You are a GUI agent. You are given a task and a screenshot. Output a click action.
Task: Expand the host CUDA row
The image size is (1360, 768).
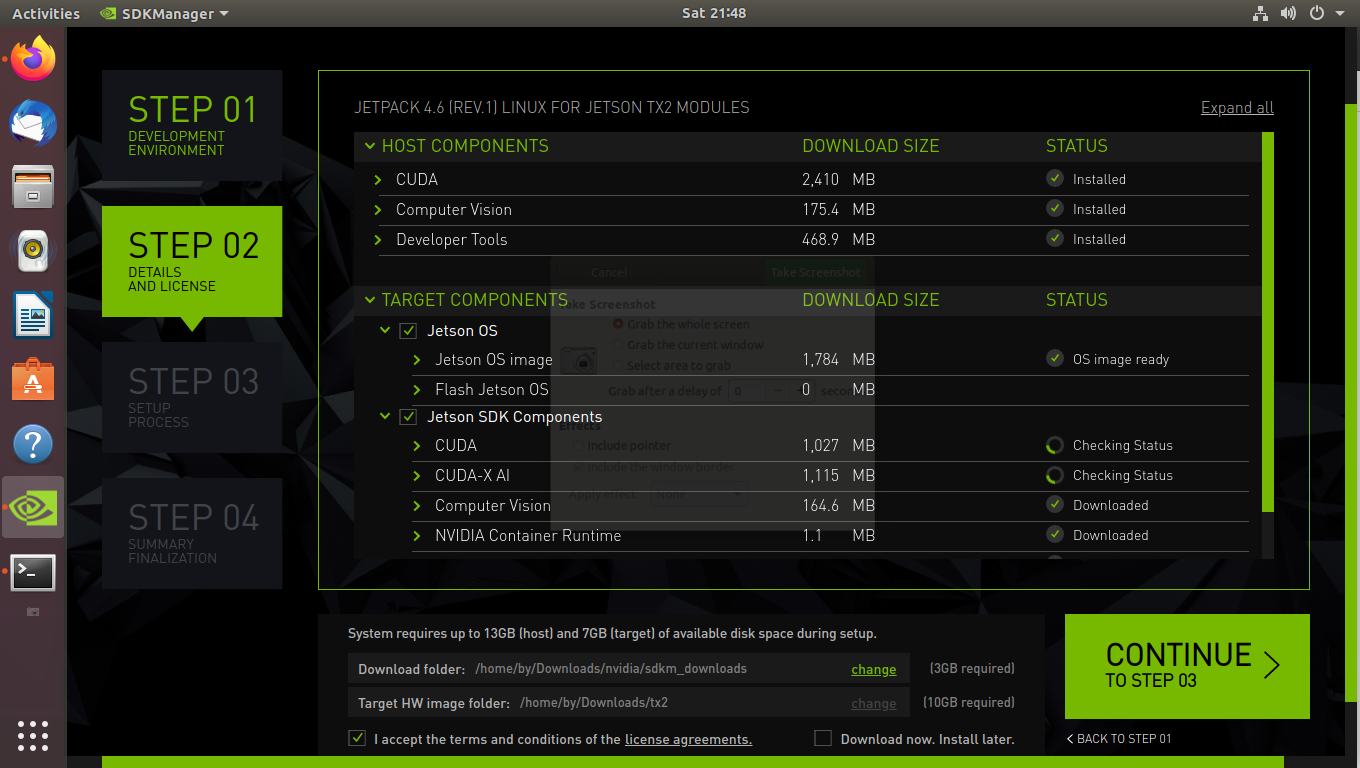378,180
